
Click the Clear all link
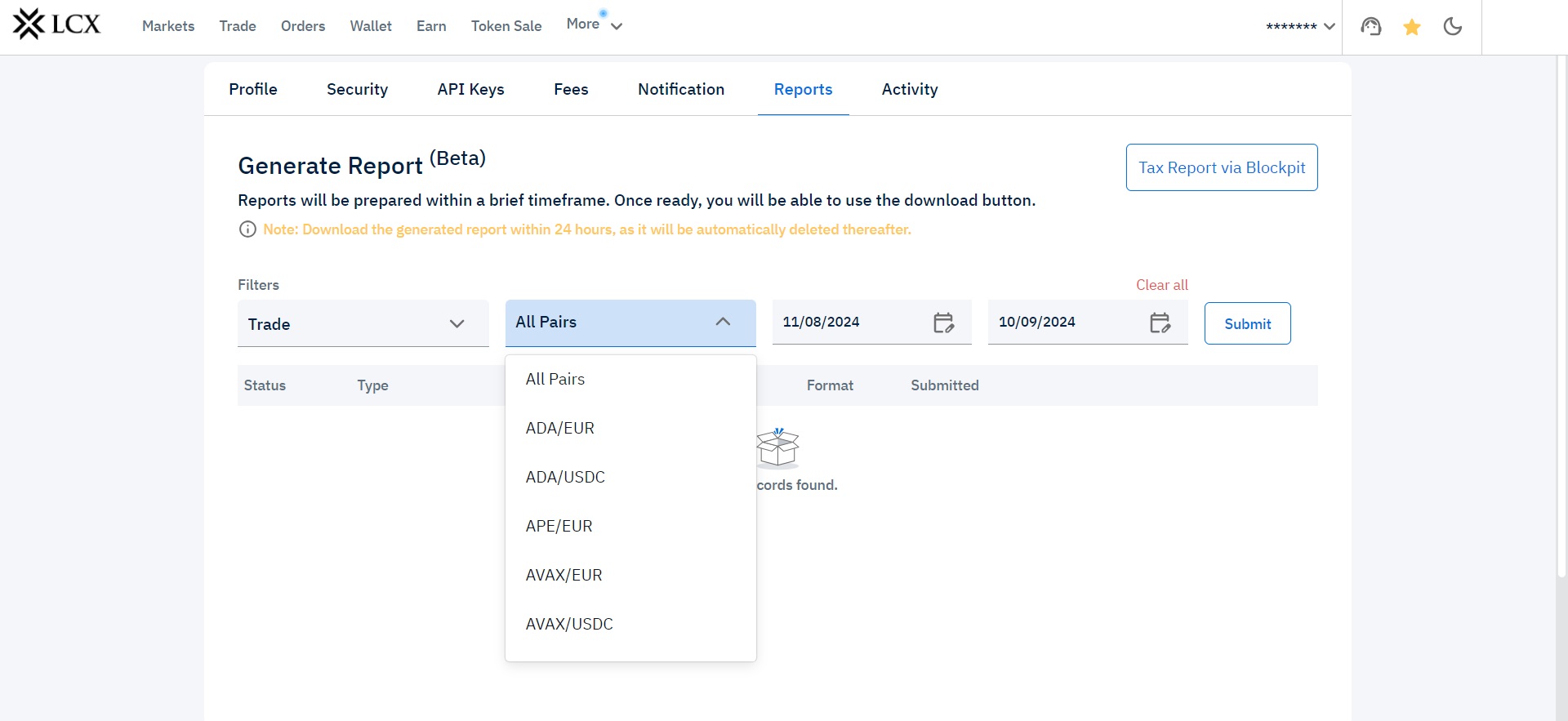click(1161, 285)
